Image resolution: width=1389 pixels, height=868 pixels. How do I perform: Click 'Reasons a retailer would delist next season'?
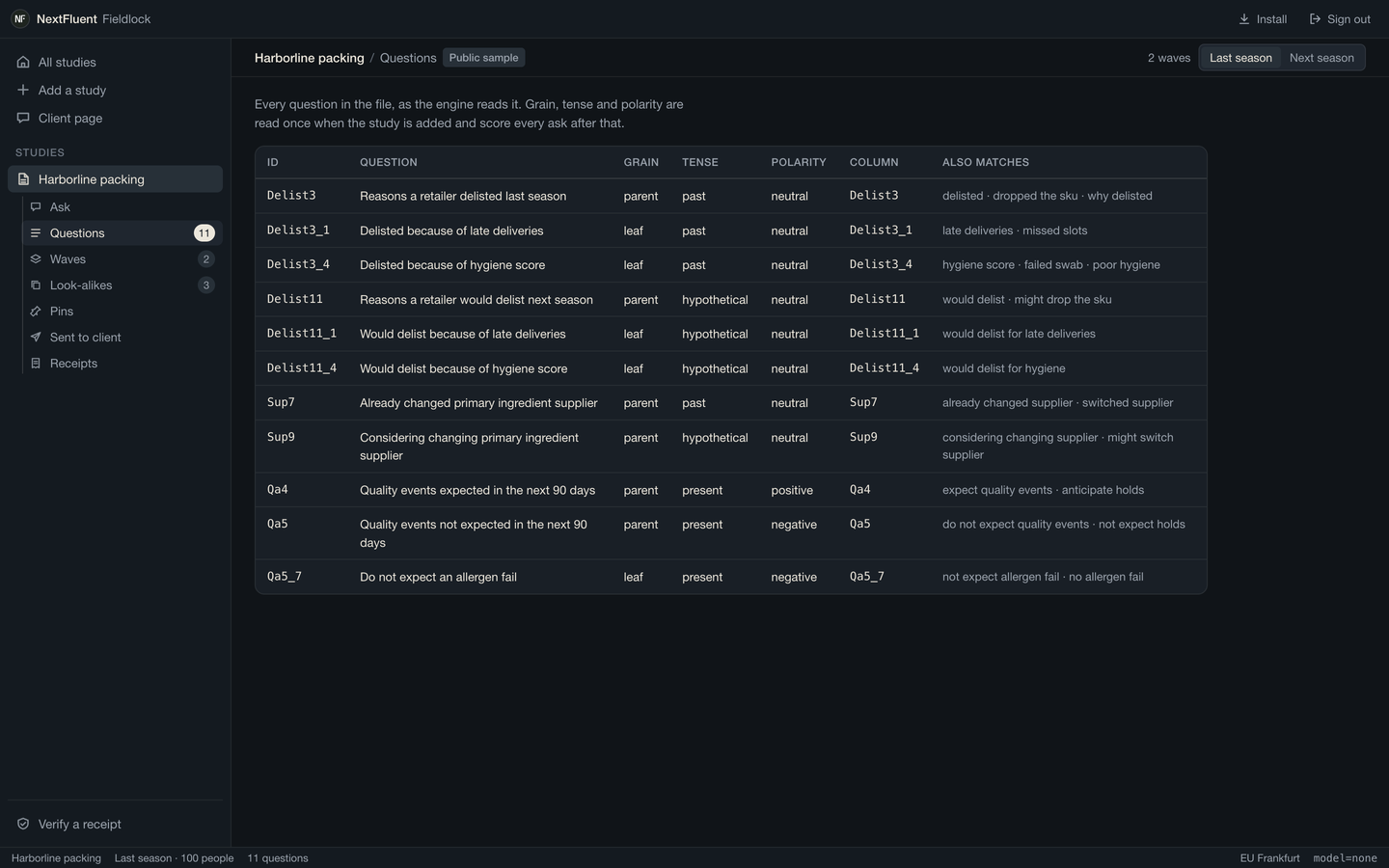pyautogui.click(x=477, y=300)
